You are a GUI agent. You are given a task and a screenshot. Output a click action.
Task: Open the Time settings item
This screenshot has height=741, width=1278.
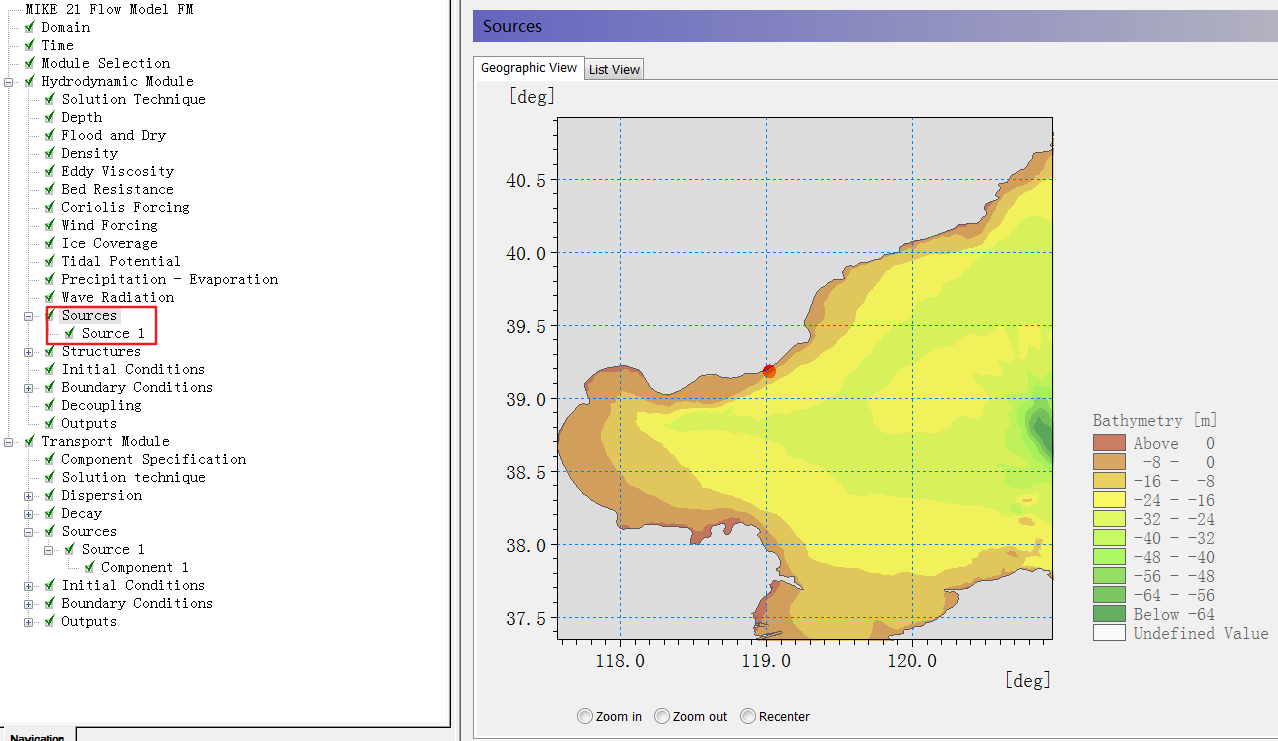[x=57, y=45]
